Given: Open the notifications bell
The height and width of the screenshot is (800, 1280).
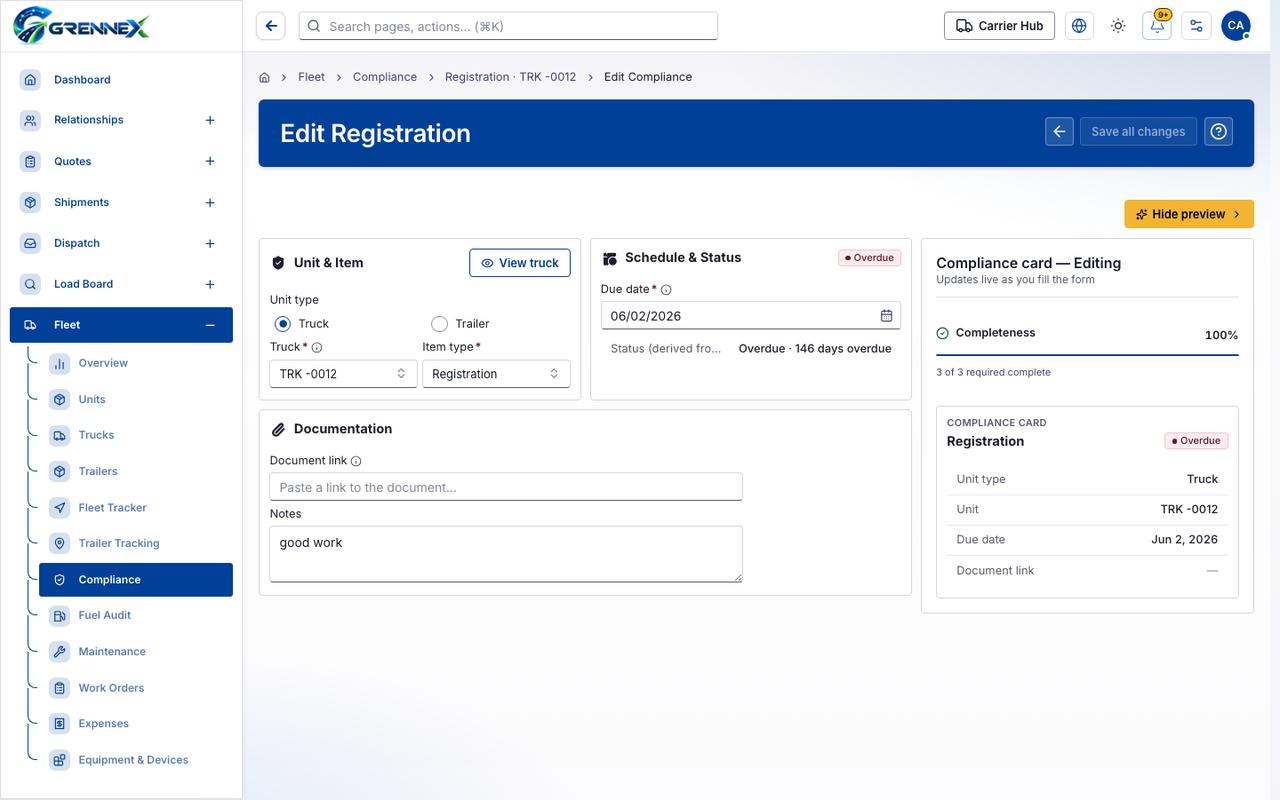Looking at the screenshot, I should point(1157,26).
